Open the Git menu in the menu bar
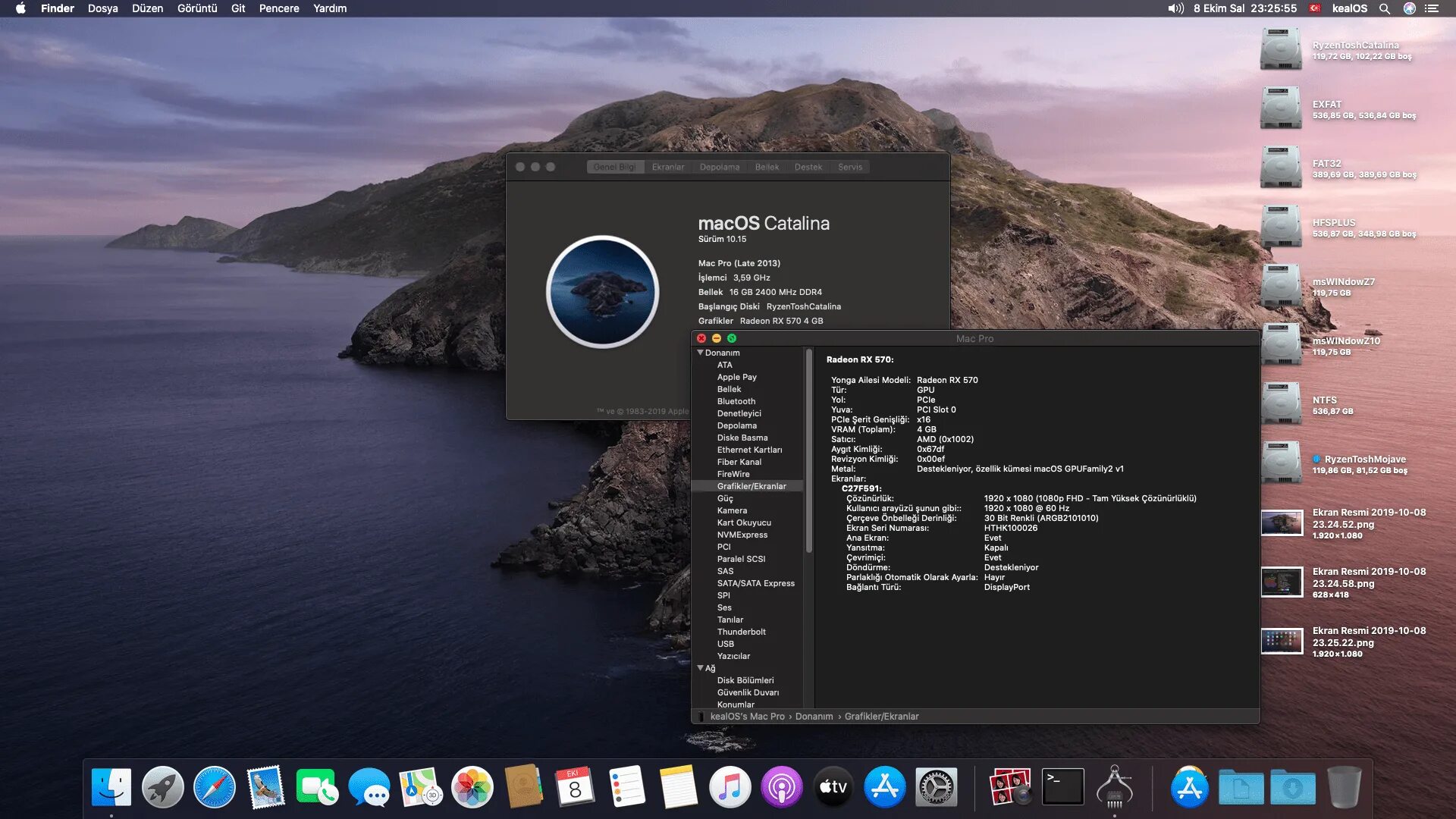 237,8
